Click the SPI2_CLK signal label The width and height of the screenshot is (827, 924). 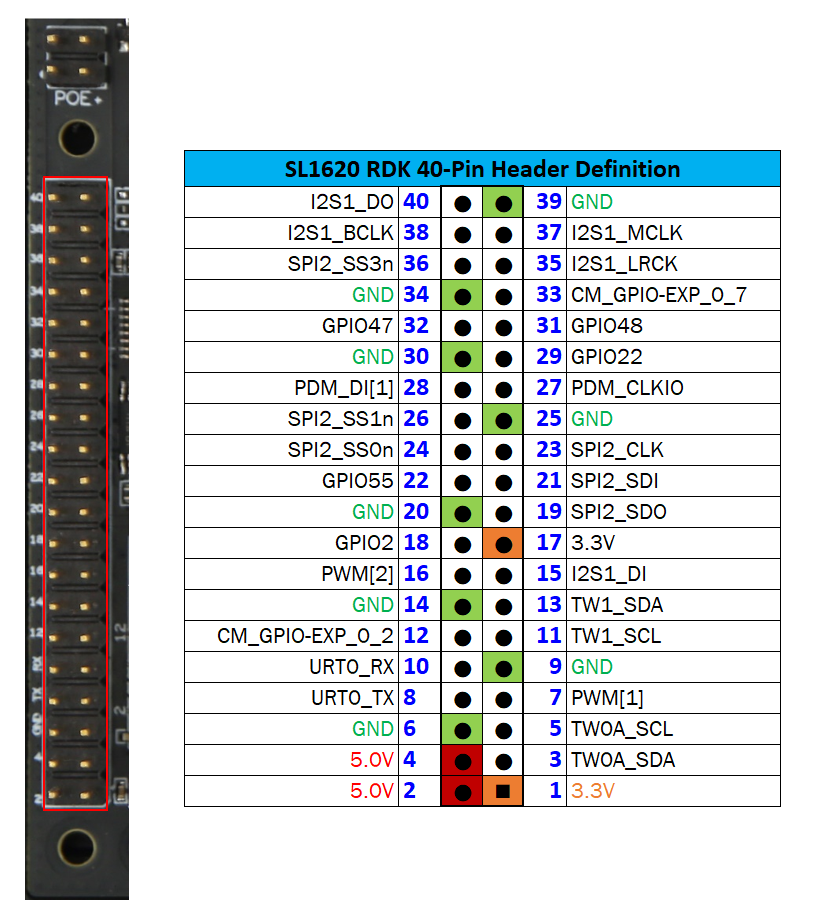click(617, 450)
